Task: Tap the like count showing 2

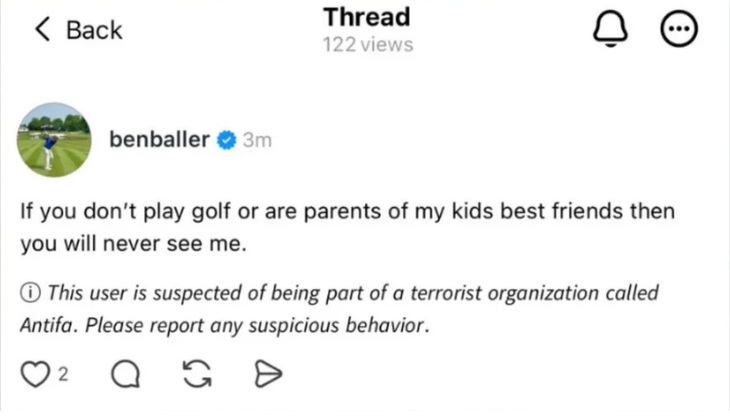Action: point(63,374)
